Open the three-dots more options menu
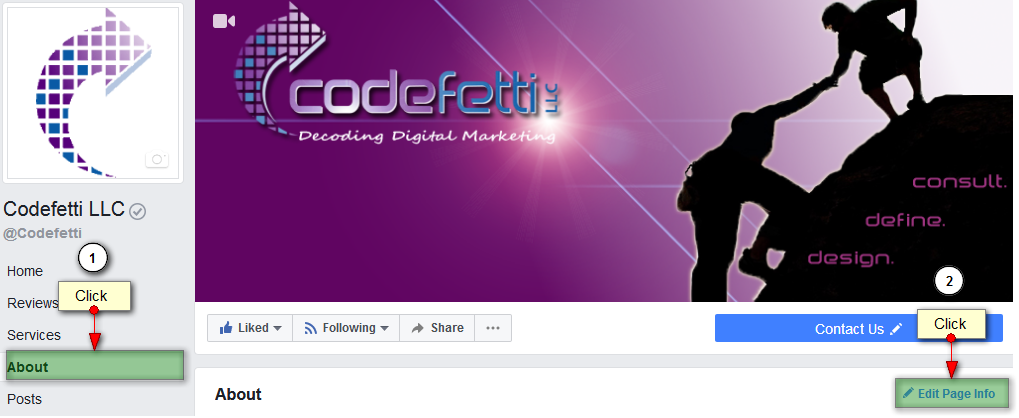1019x418 pixels. 493,328
